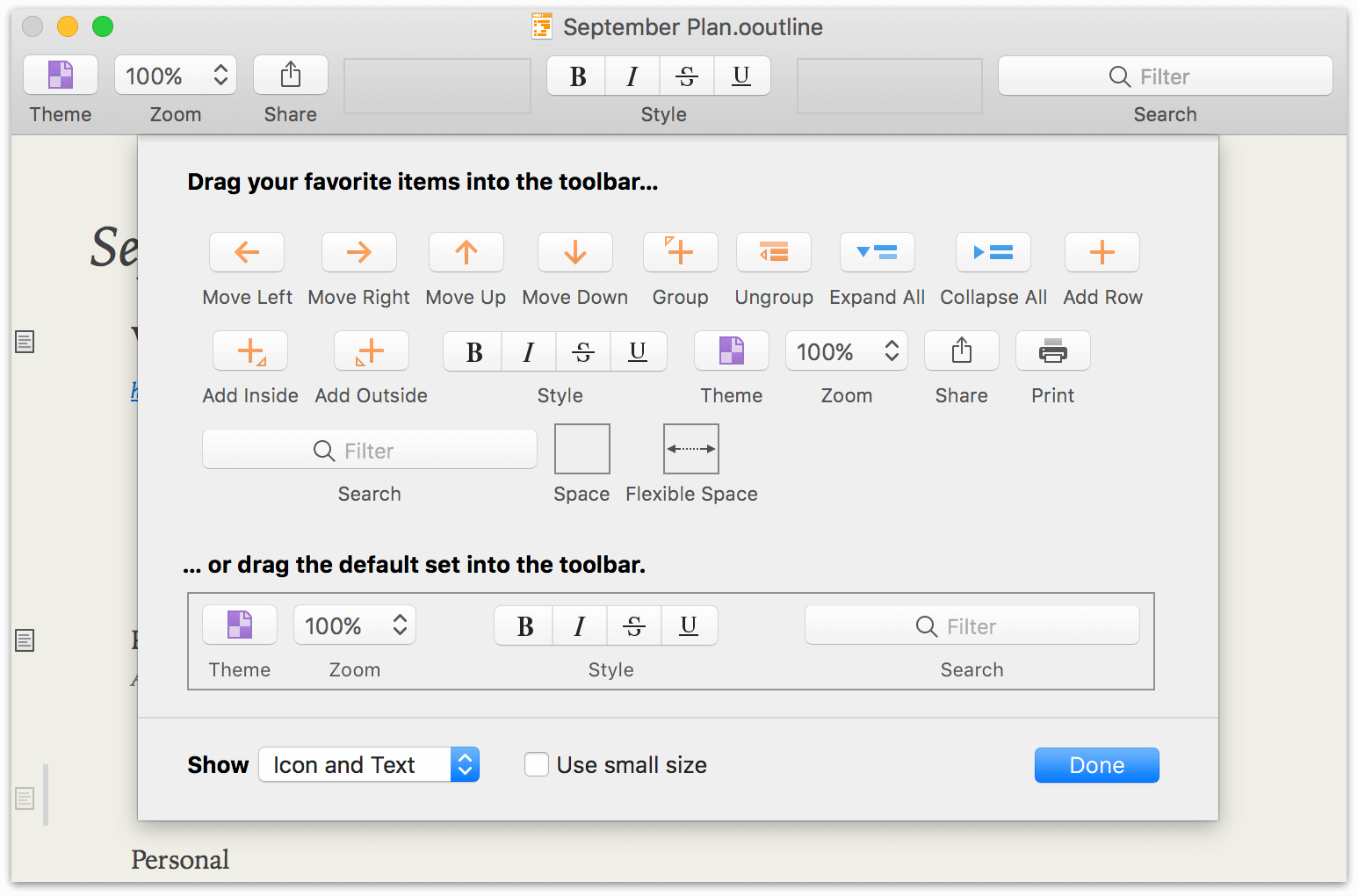Select the Add Row plus item
This screenshot has width=1358, height=896.
tap(1102, 253)
